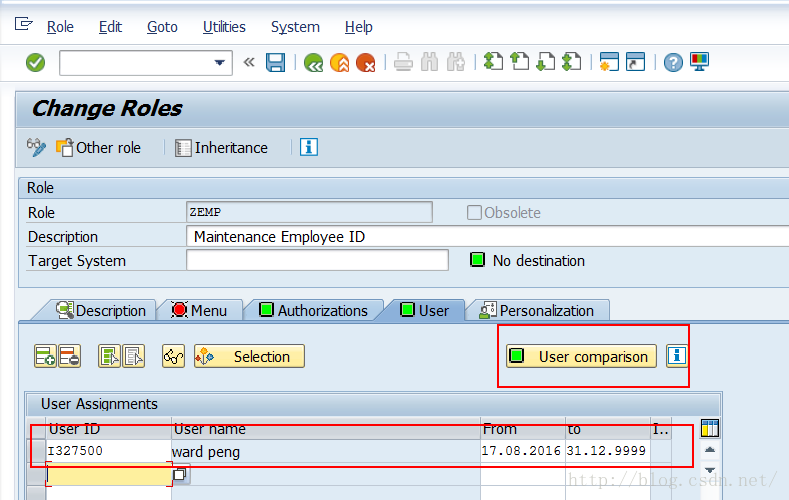Save the role with floppy disk icon

click(275, 63)
